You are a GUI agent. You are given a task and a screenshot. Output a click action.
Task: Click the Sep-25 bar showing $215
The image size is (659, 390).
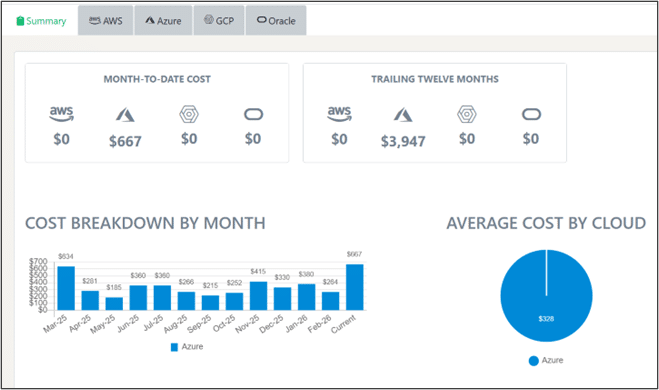point(210,303)
